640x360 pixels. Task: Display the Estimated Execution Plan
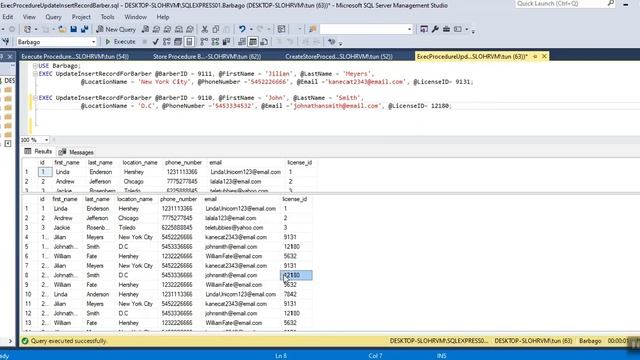click(x=167, y=42)
